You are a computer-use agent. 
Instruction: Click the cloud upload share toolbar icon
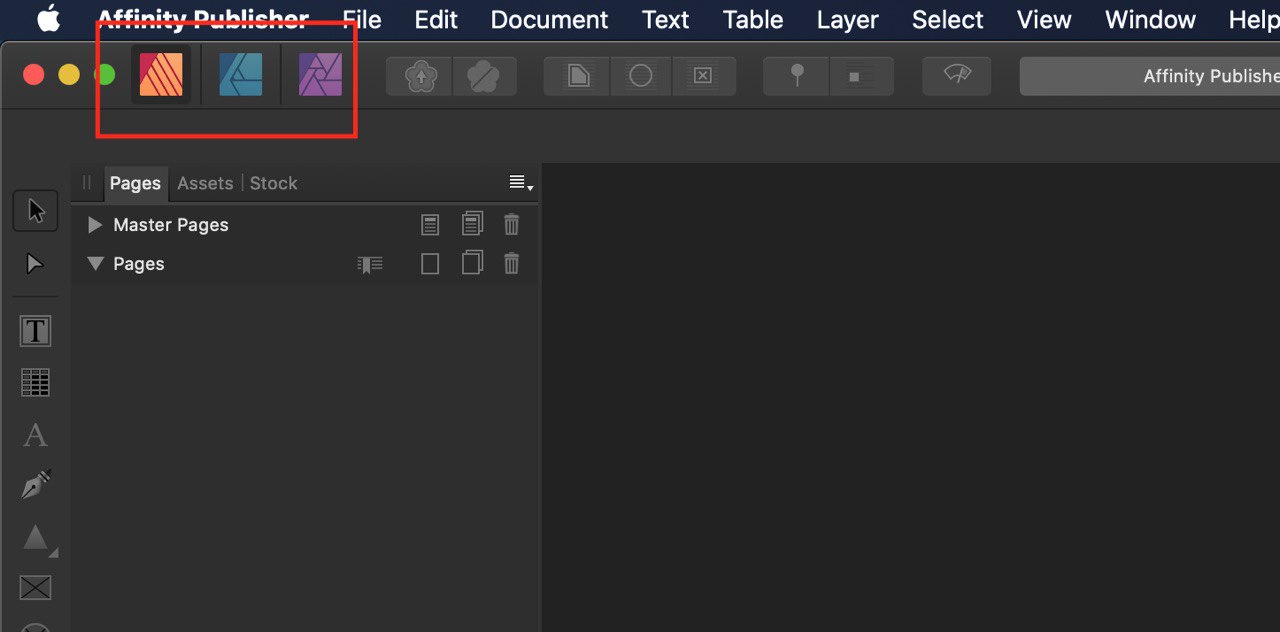(x=420, y=76)
